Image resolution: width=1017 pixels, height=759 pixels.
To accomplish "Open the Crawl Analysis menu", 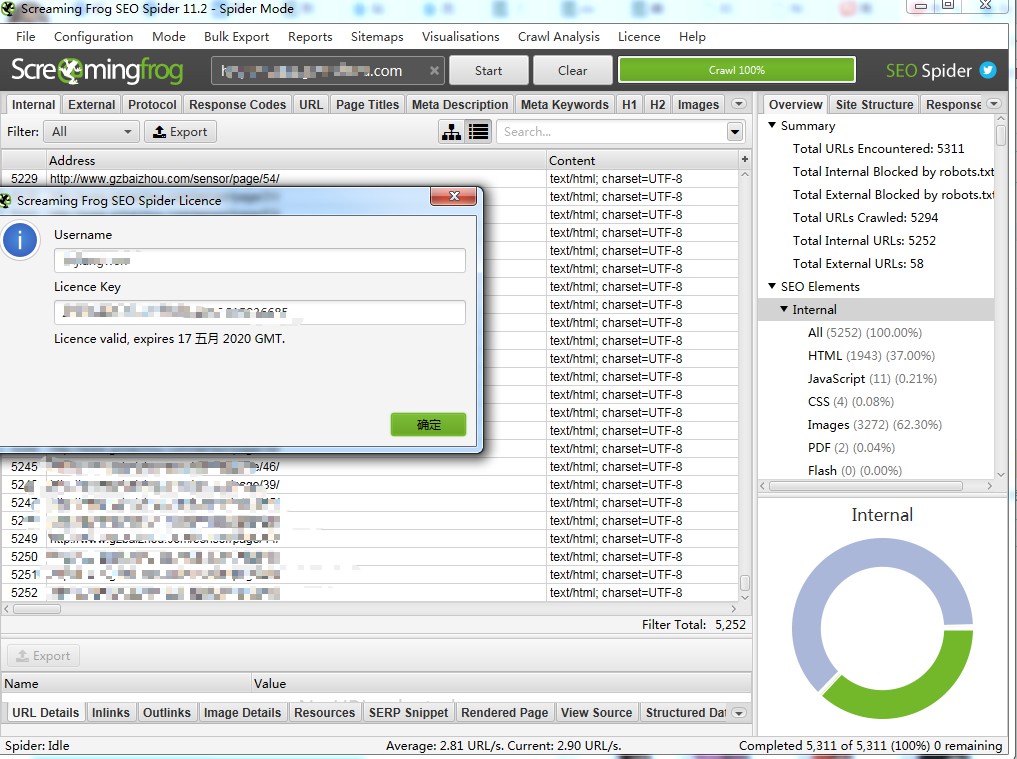I will 558,36.
